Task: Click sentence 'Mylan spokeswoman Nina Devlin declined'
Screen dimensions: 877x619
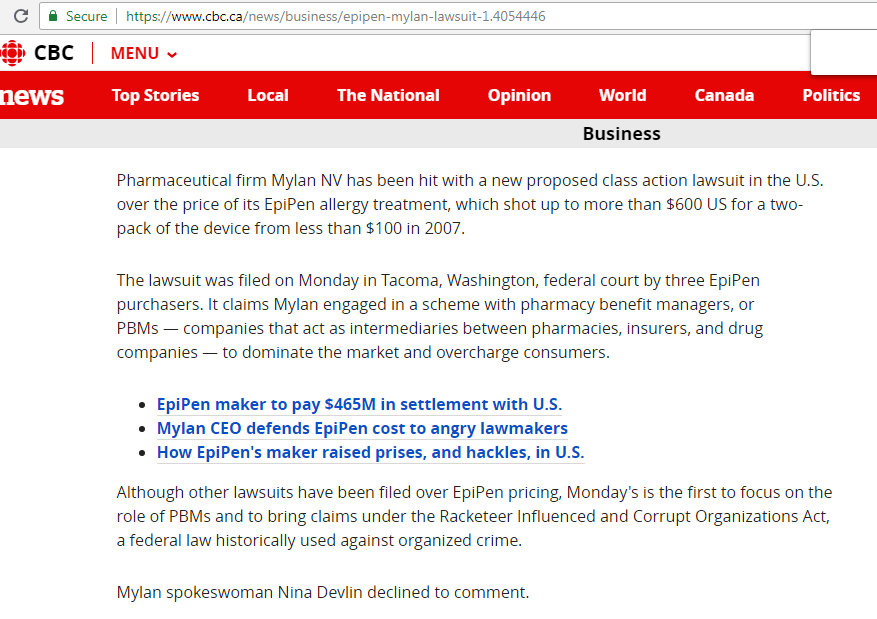Action: [323, 593]
